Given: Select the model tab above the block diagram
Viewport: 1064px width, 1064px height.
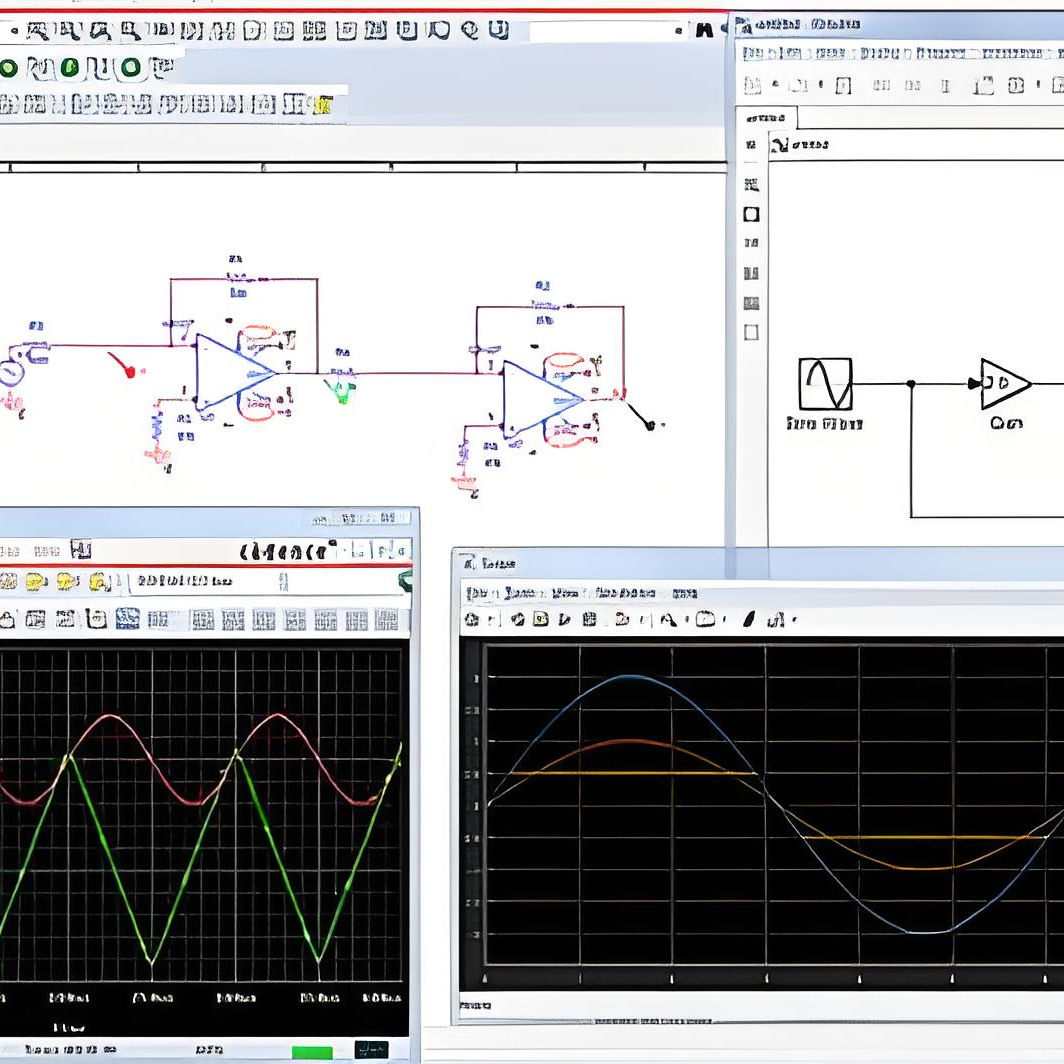Looking at the screenshot, I should [766, 118].
